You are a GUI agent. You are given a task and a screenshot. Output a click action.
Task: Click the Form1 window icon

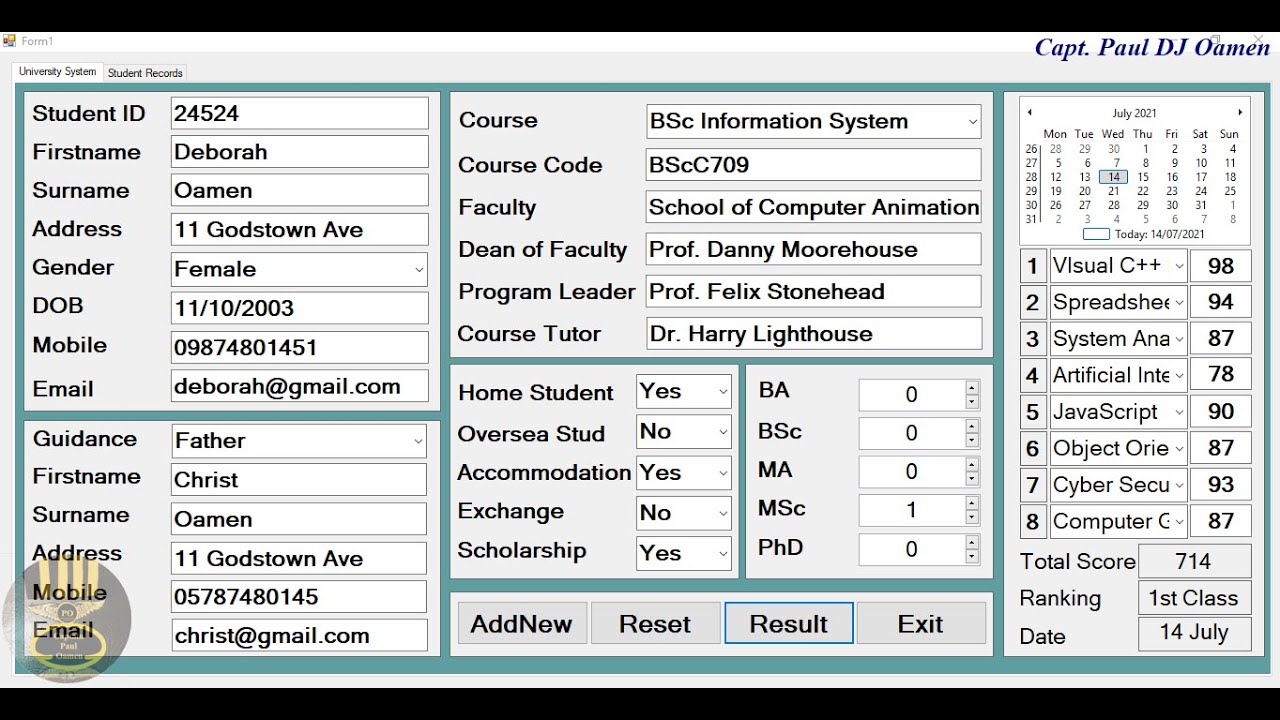pyautogui.click(x=9, y=41)
